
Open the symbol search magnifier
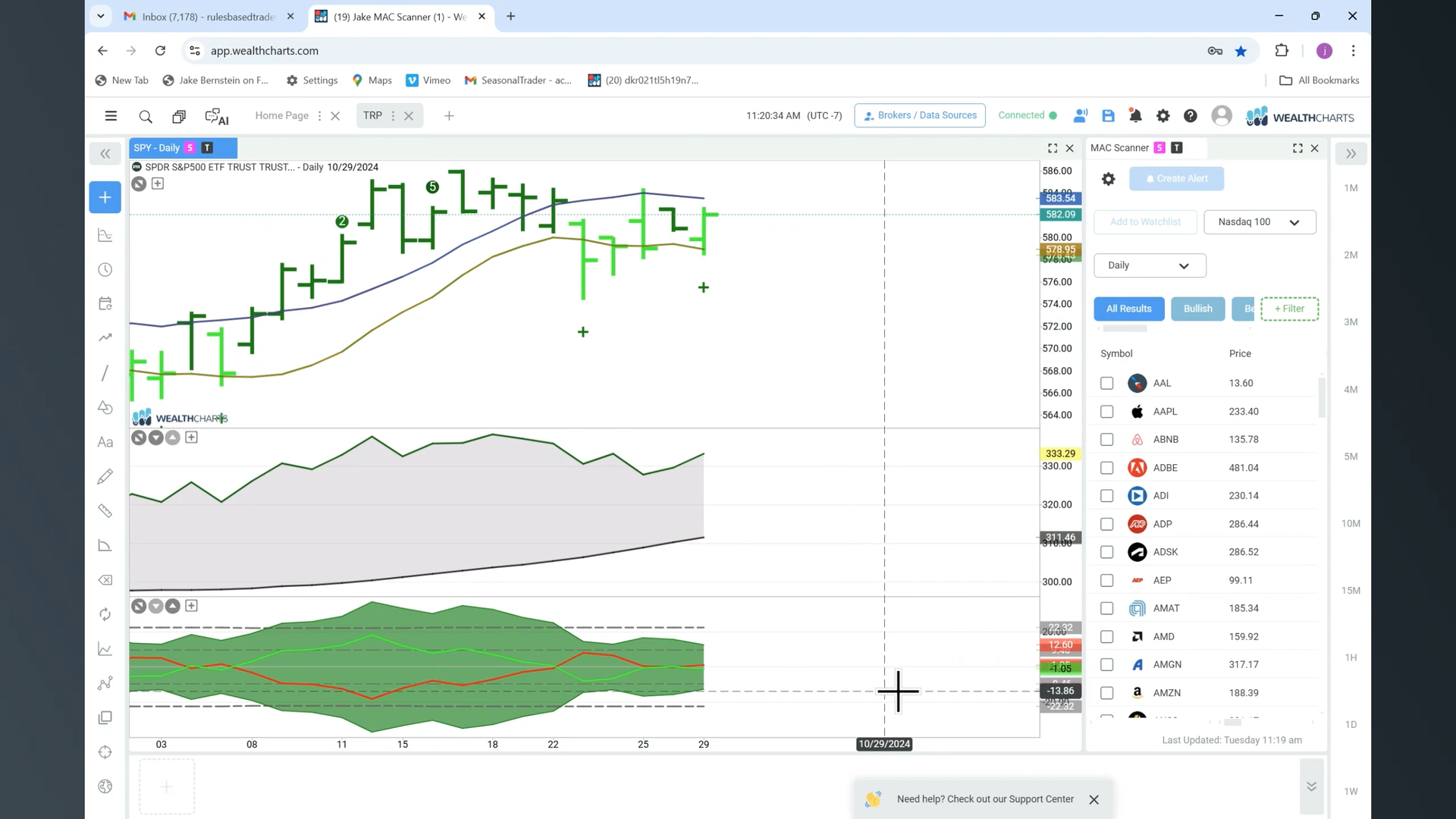pyautogui.click(x=146, y=117)
